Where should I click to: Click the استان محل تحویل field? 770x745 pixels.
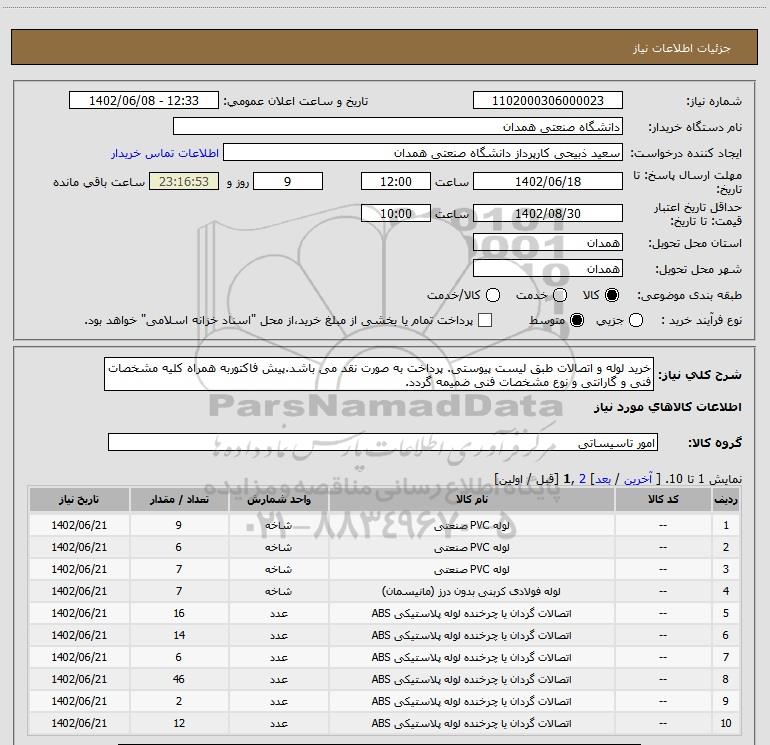point(548,243)
